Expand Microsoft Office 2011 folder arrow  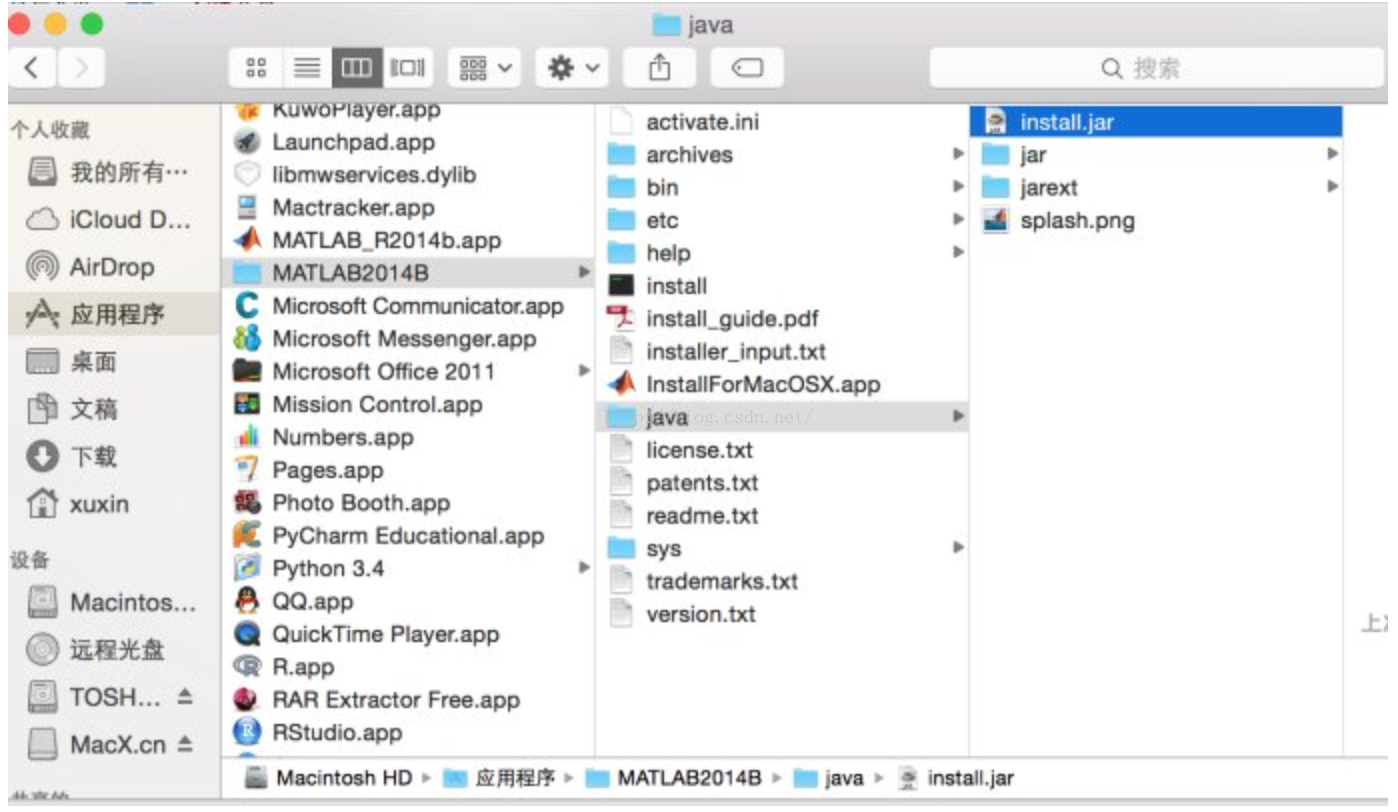coord(583,371)
